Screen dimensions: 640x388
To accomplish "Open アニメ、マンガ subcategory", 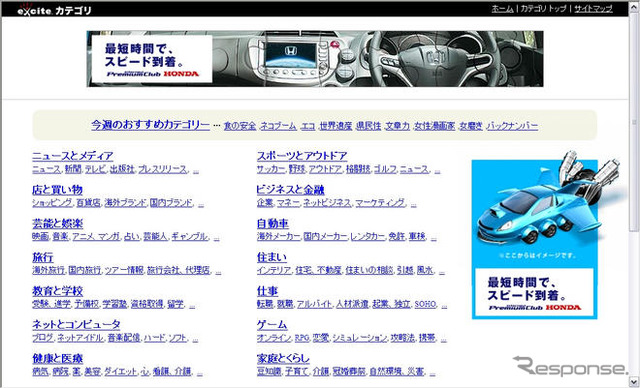I will pyautogui.click(x=96, y=237).
